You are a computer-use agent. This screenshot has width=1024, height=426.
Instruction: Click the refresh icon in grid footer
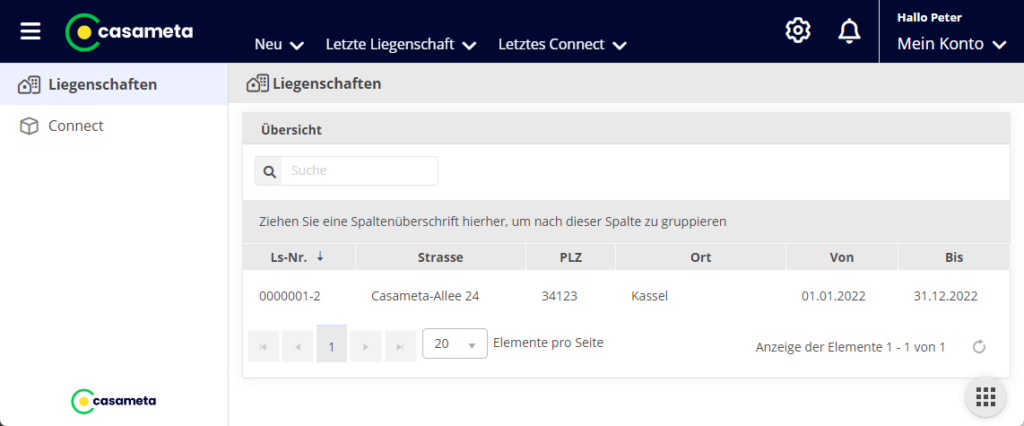(x=979, y=346)
